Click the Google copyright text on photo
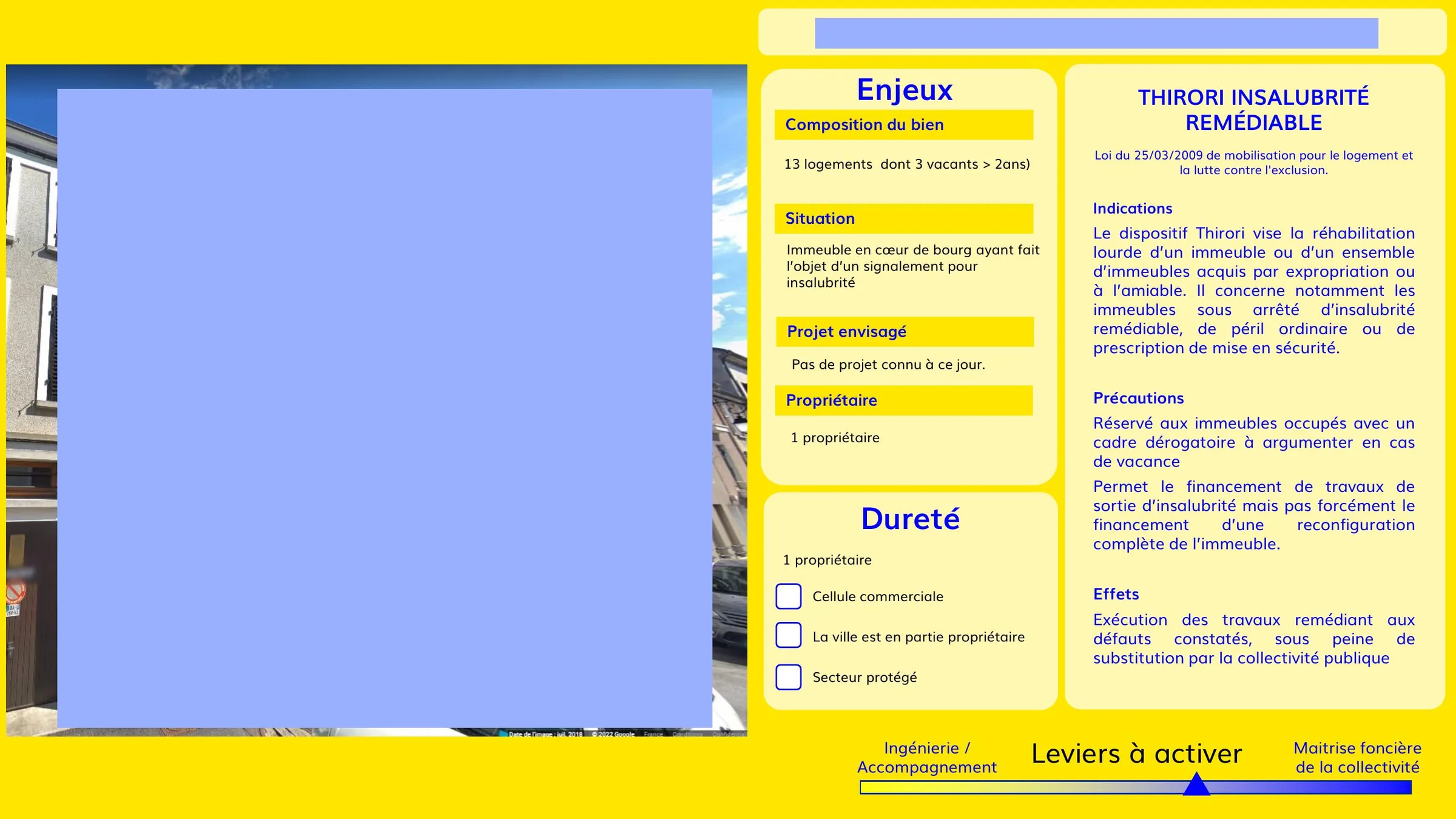Viewport: 1456px width, 819px height. (613, 734)
